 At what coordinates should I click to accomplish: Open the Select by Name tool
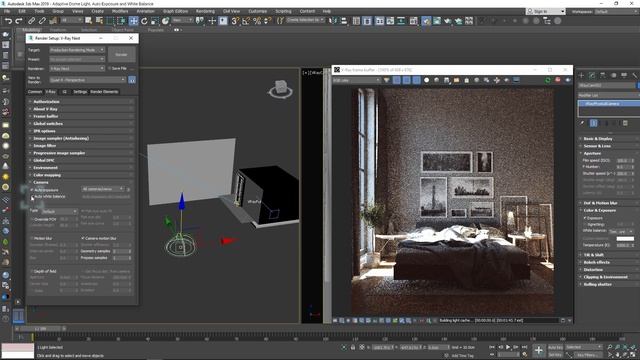[x=99, y=21]
